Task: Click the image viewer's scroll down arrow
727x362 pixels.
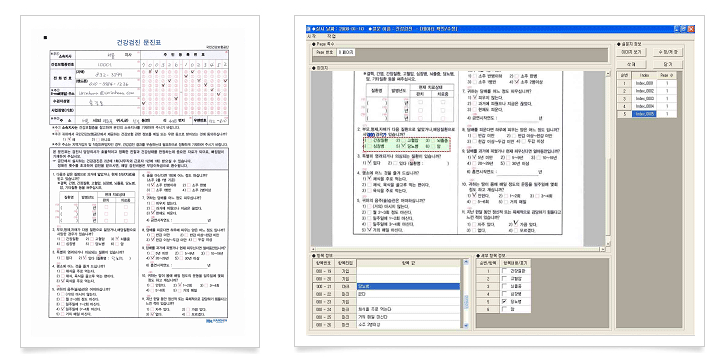Action: tap(609, 243)
